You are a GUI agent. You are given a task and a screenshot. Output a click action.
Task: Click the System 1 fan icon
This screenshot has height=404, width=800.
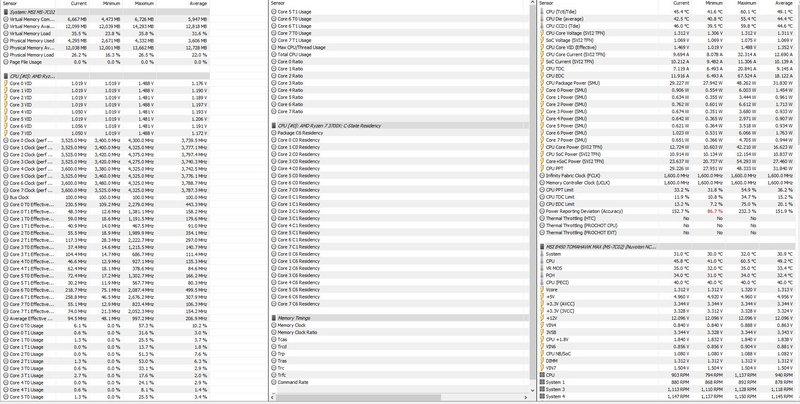point(542,382)
